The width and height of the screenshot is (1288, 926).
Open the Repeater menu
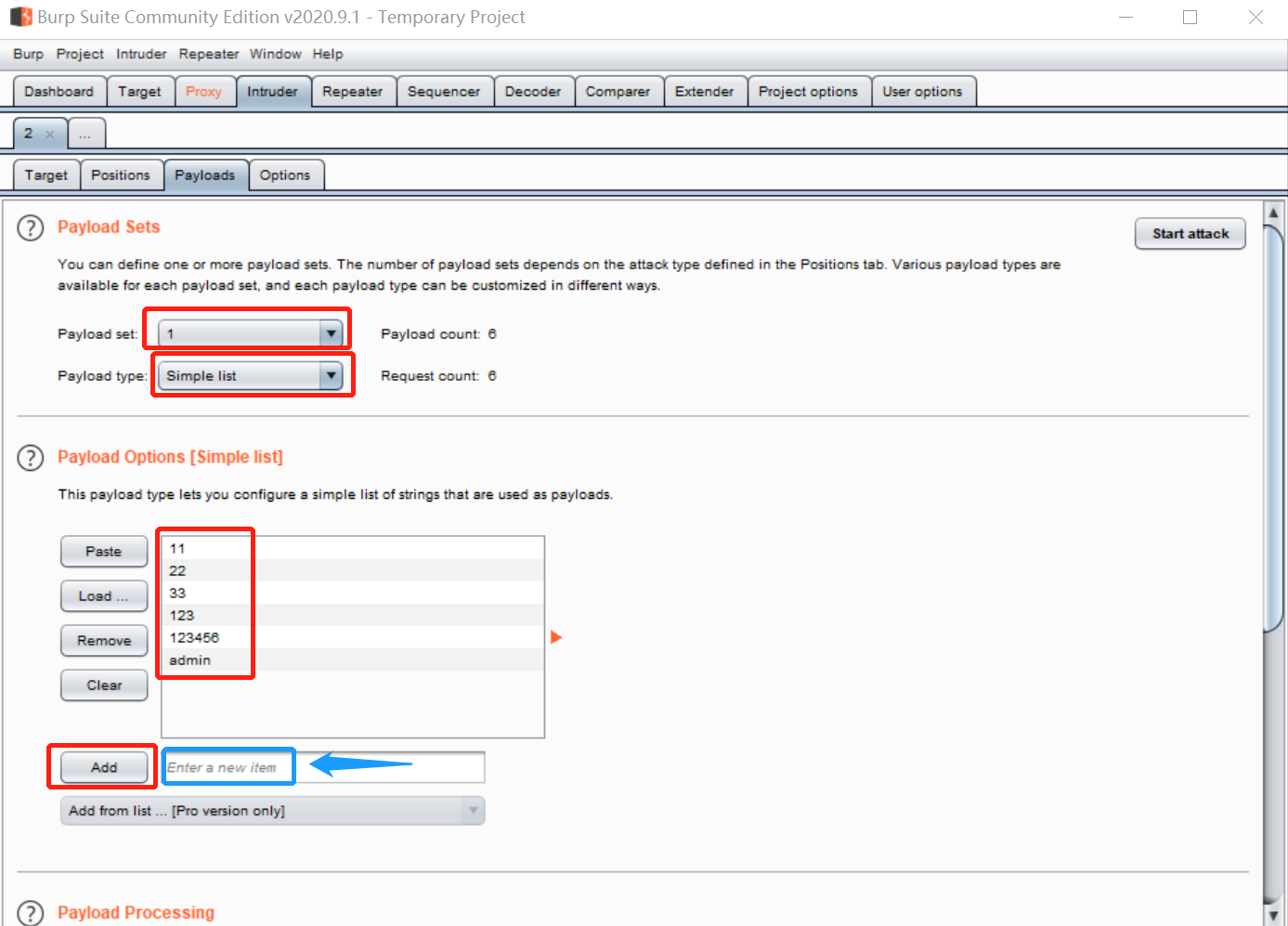tap(209, 54)
